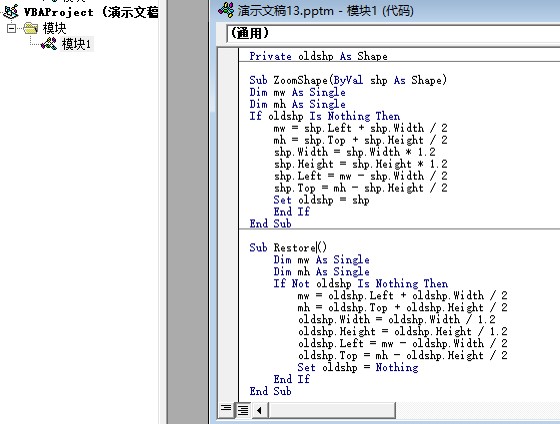Click the VBAProject root icon
Screen dimensions: 560x424
click(11, 12)
